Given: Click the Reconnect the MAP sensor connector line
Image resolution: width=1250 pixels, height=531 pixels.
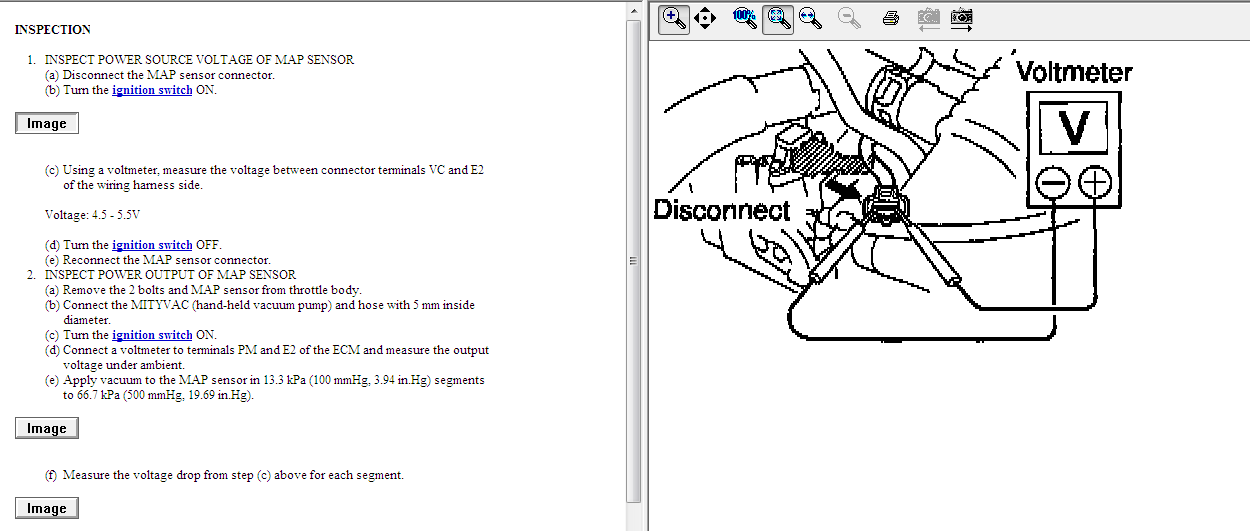Looking at the screenshot, I should point(158,260).
